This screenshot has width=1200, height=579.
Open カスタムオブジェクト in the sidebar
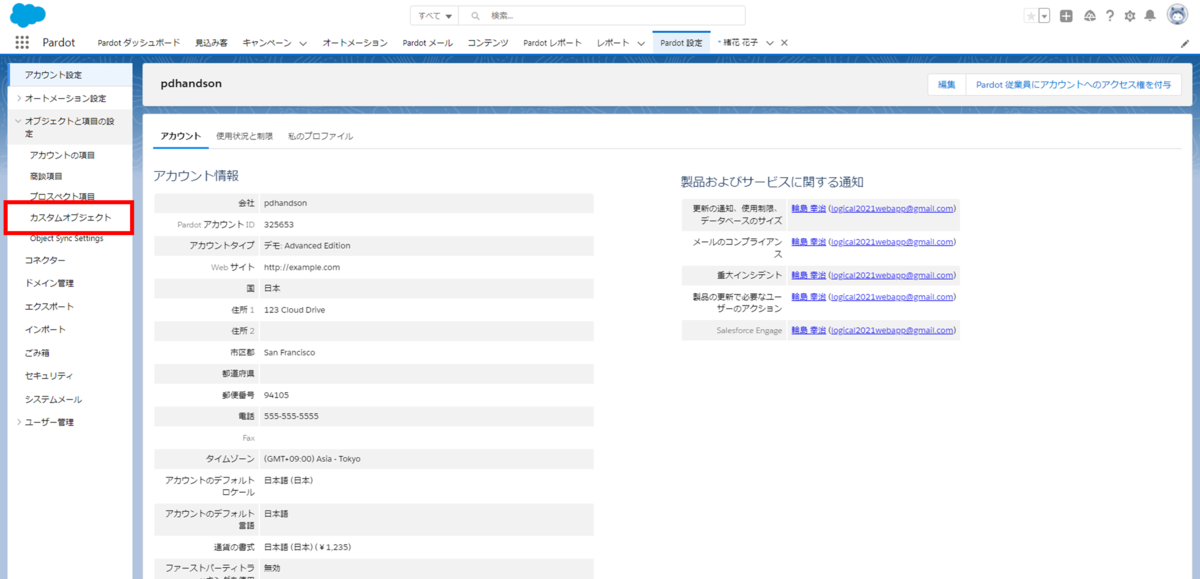pos(70,217)
